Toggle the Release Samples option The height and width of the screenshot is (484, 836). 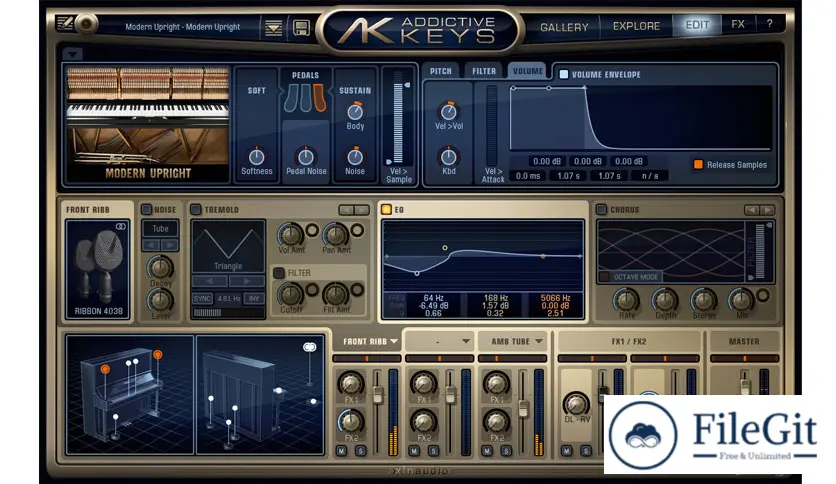tap(697, 164)
